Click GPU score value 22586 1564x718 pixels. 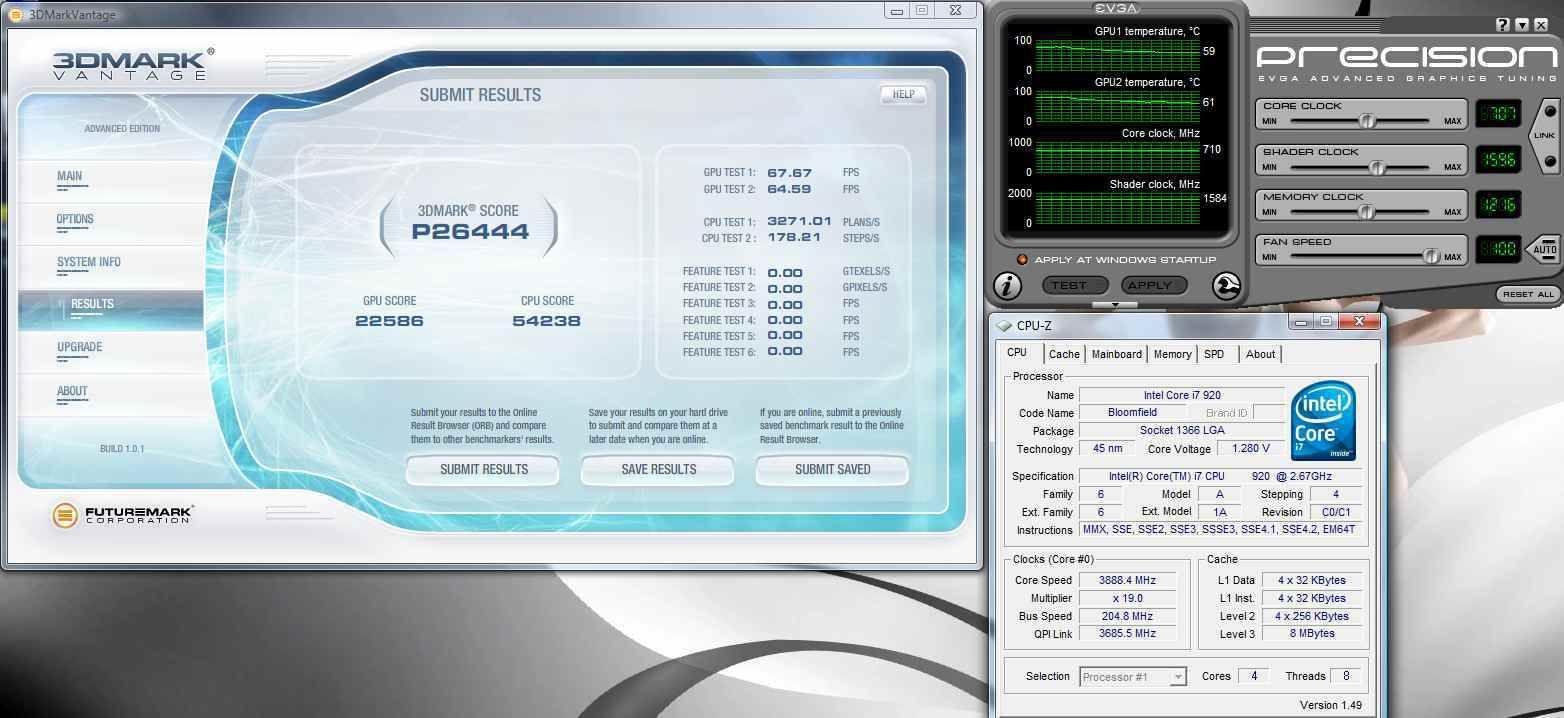389,321
